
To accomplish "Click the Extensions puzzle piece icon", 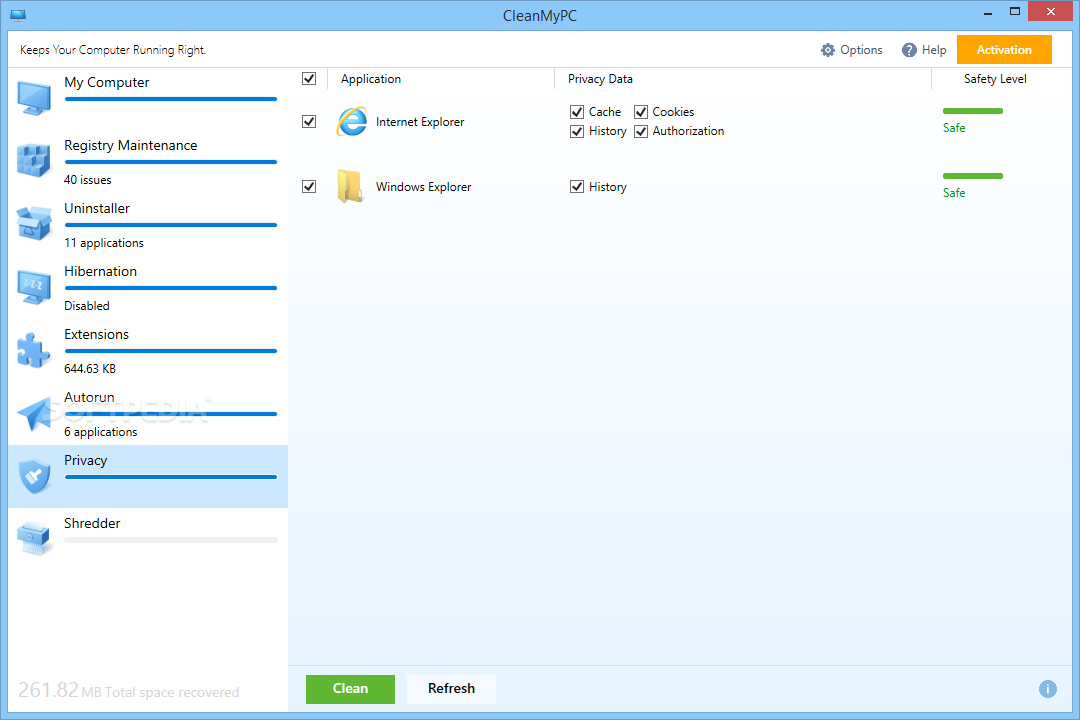I will pos(34,350).
